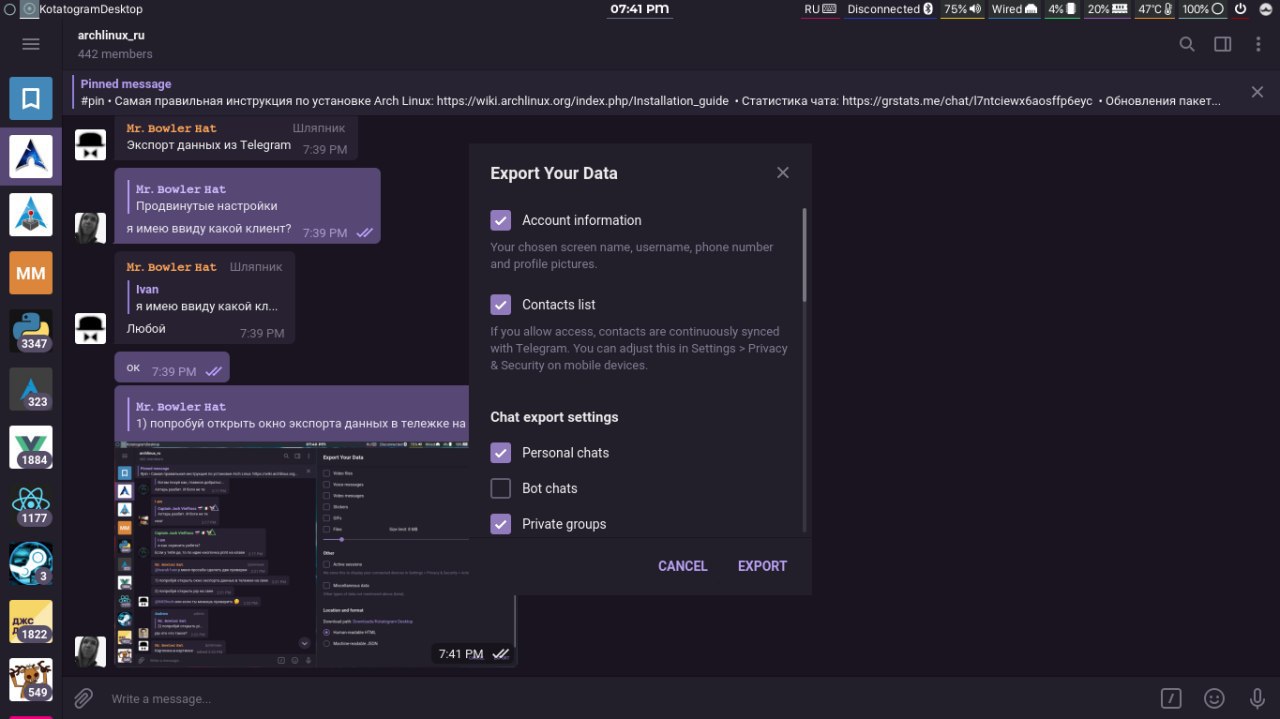Click the 'ок' message bubble
The image size is (1280, 719).
(172, 367)
